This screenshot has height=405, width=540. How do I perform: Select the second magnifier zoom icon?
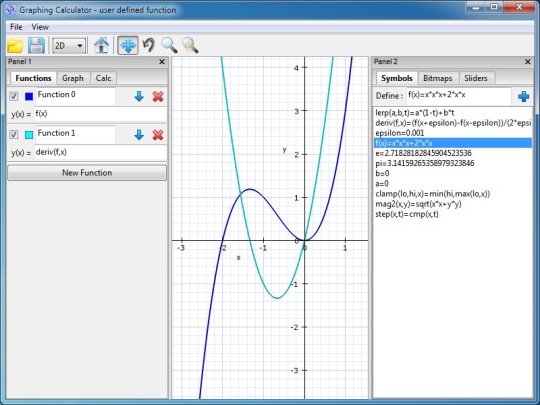click(190, 45)
